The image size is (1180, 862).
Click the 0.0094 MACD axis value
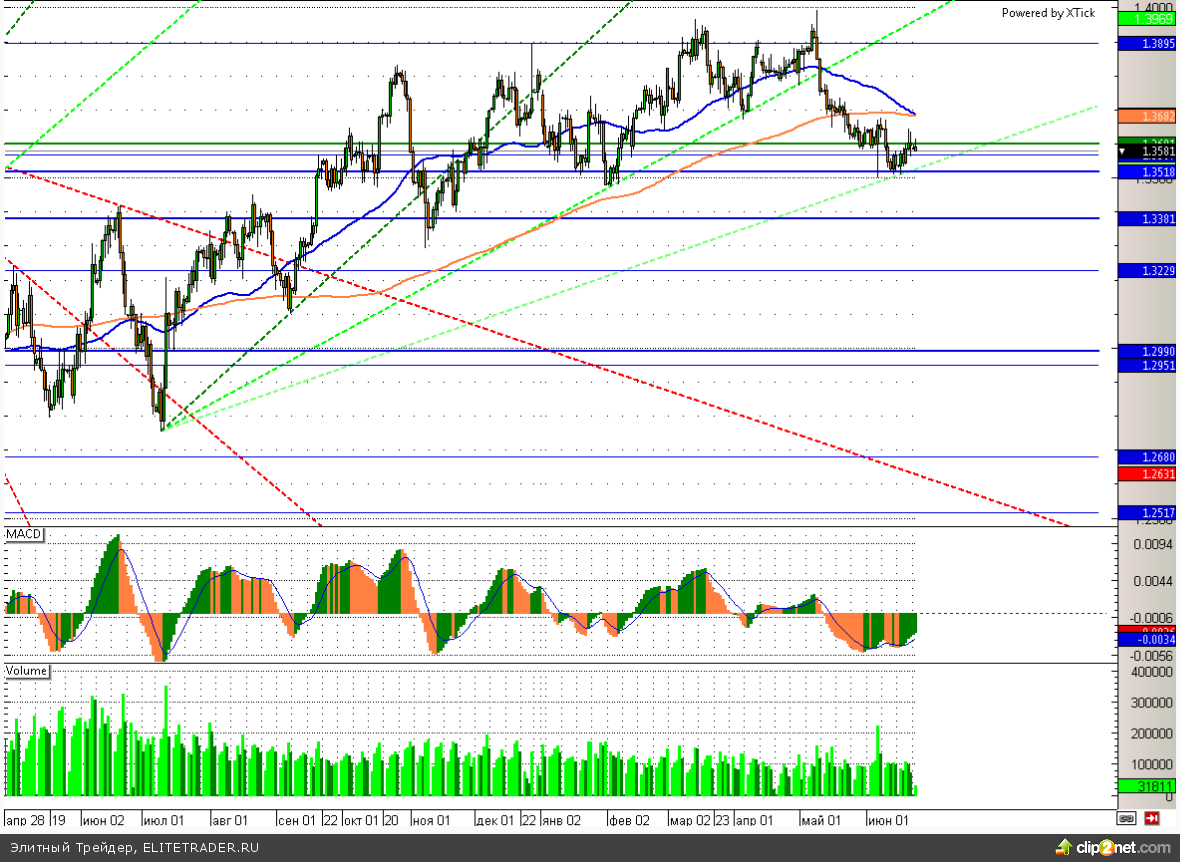pos(1153,544)
